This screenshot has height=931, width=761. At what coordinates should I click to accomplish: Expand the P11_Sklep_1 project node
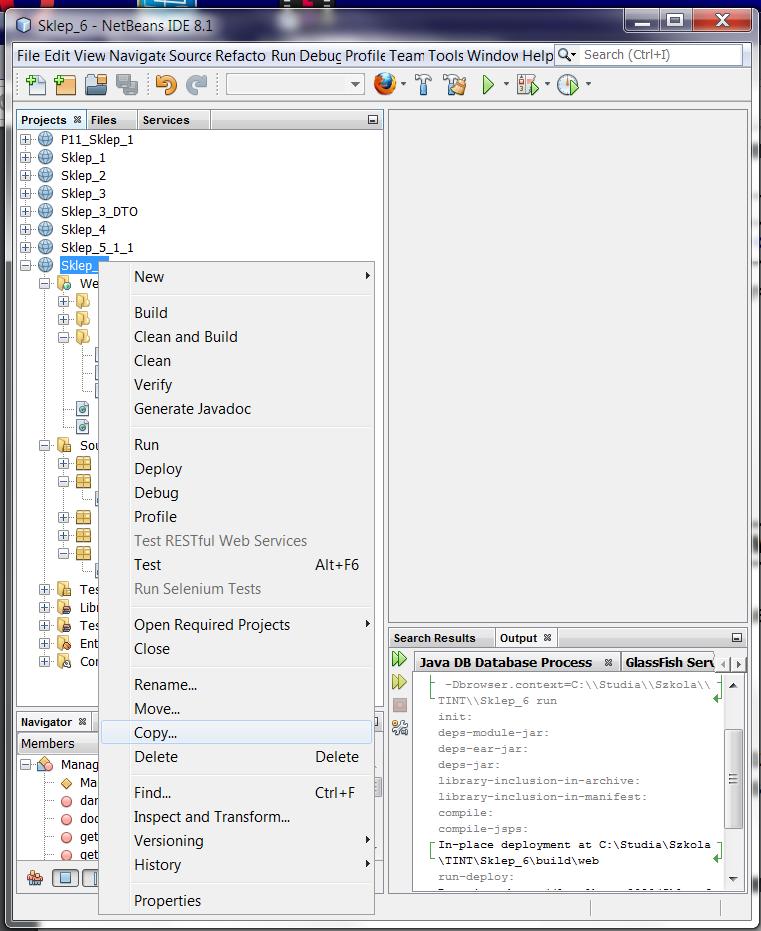(x=26, y=140)
